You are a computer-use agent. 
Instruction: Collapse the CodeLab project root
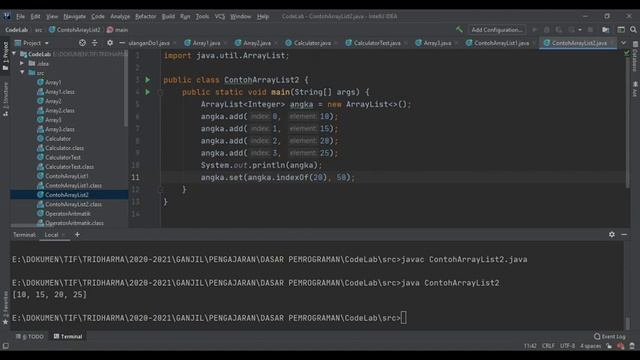tap(14, 54)
